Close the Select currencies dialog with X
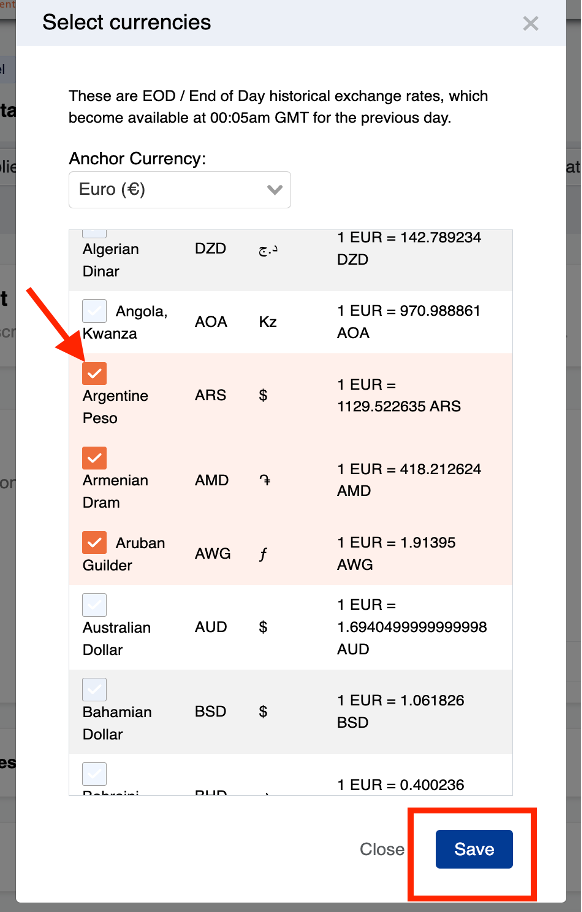Screen dimensions: 582x912 [530, 23]
